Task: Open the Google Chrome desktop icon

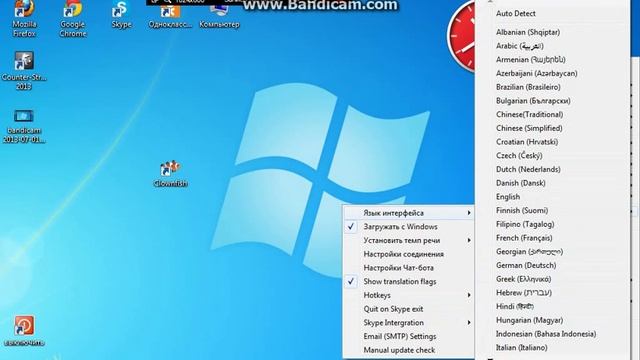Action: pos(73,18)
